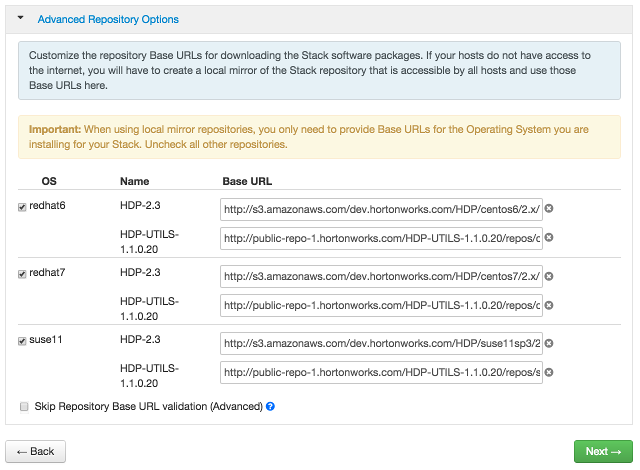
Task: Uncheck the suse11 OS checkbox
Action: pyautogui.click(x=22, y=341)
